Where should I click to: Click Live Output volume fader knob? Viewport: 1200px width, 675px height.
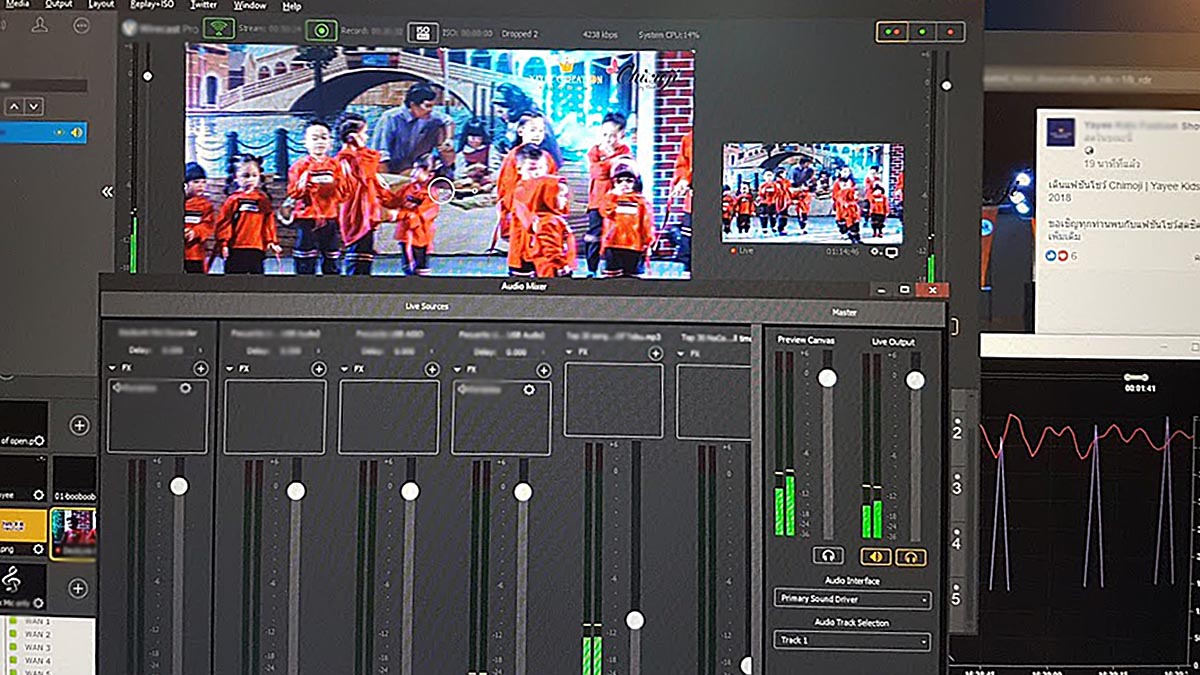(x=915, y=380)
